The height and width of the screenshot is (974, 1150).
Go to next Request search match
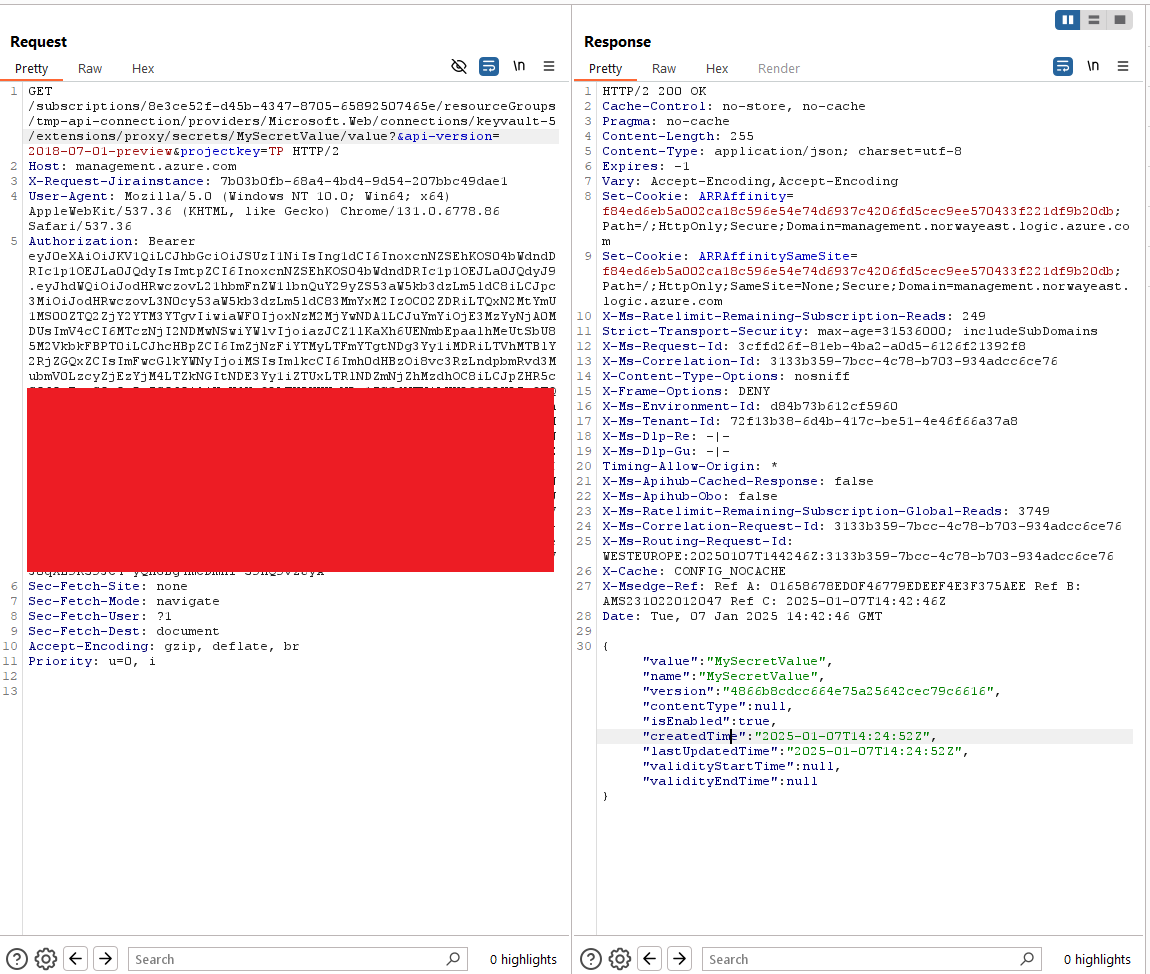tap(106, 959)
